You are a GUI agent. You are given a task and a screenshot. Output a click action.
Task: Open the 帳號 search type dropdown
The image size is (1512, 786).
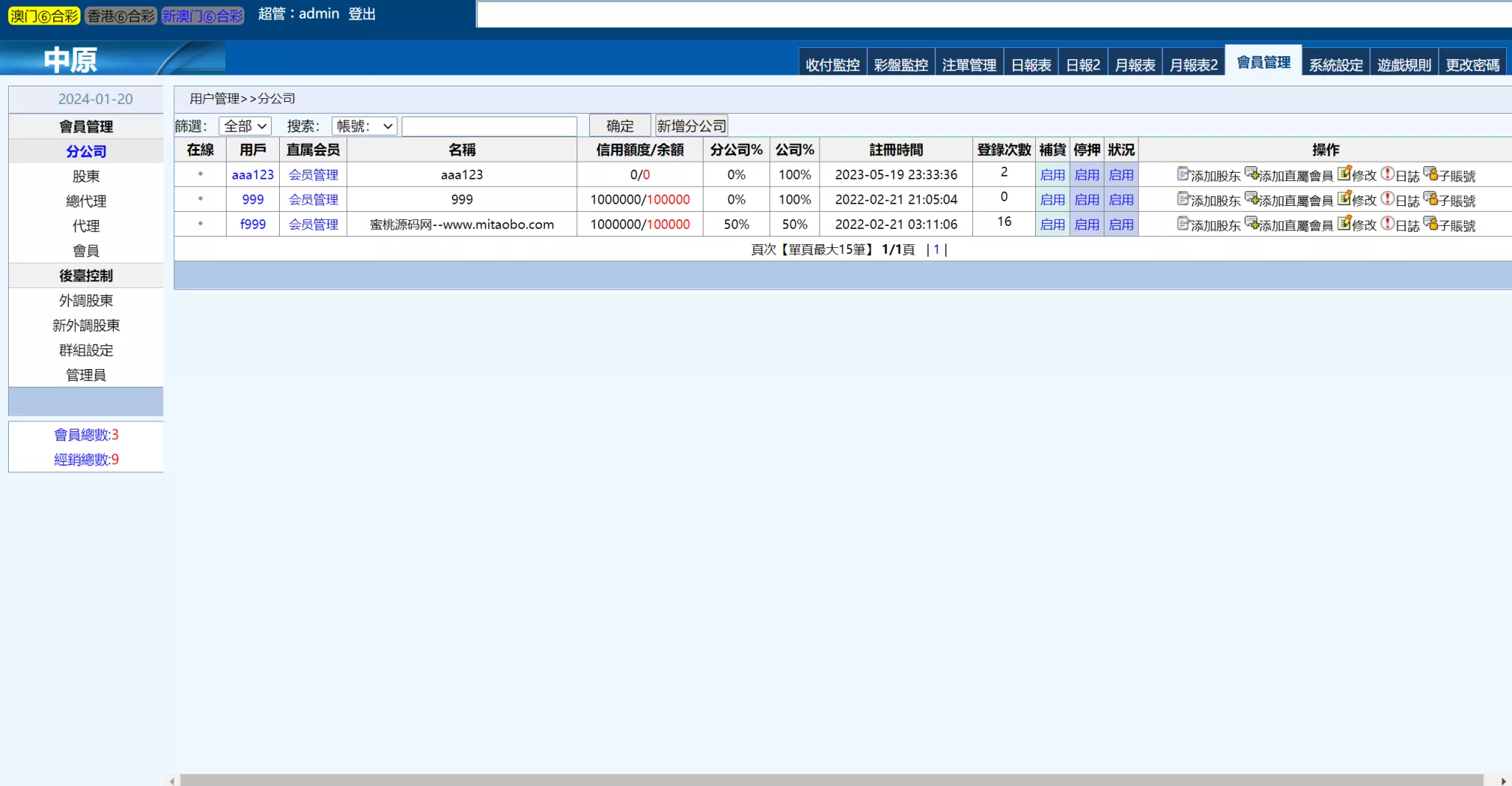363,125
